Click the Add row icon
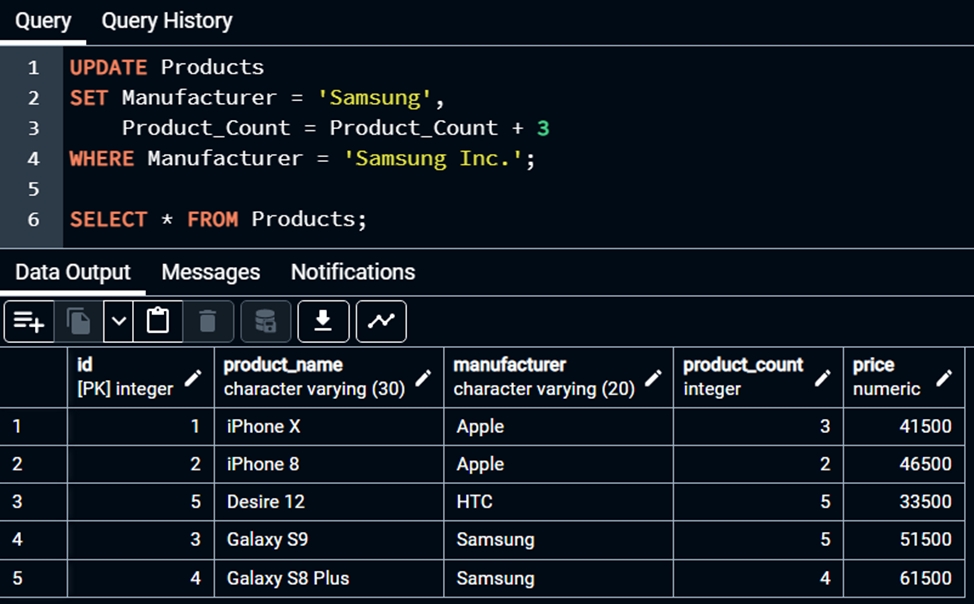974x604 pixels. 28,321
